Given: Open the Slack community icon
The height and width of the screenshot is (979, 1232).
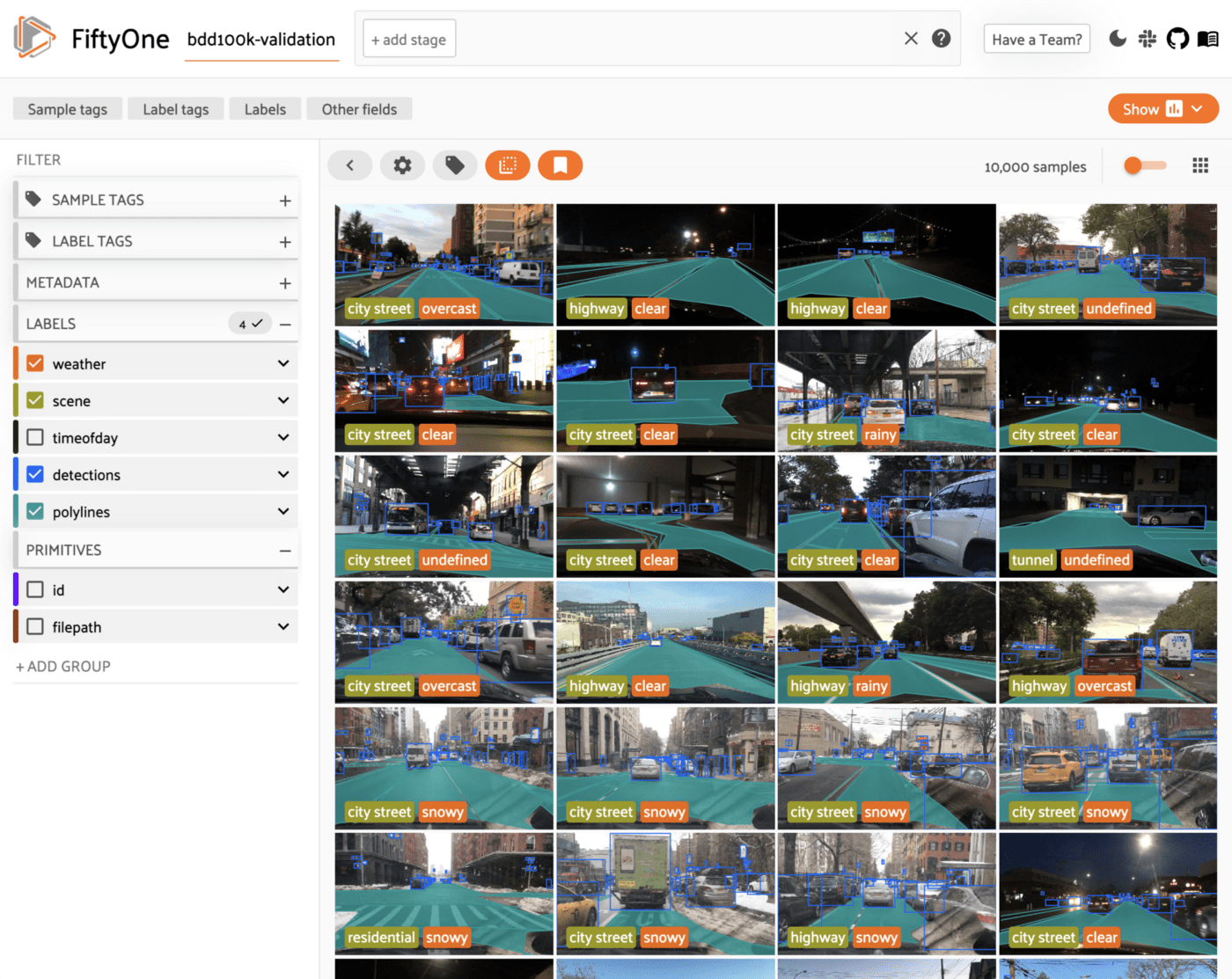Looking at the screenshot, I should pos(1148,39).
